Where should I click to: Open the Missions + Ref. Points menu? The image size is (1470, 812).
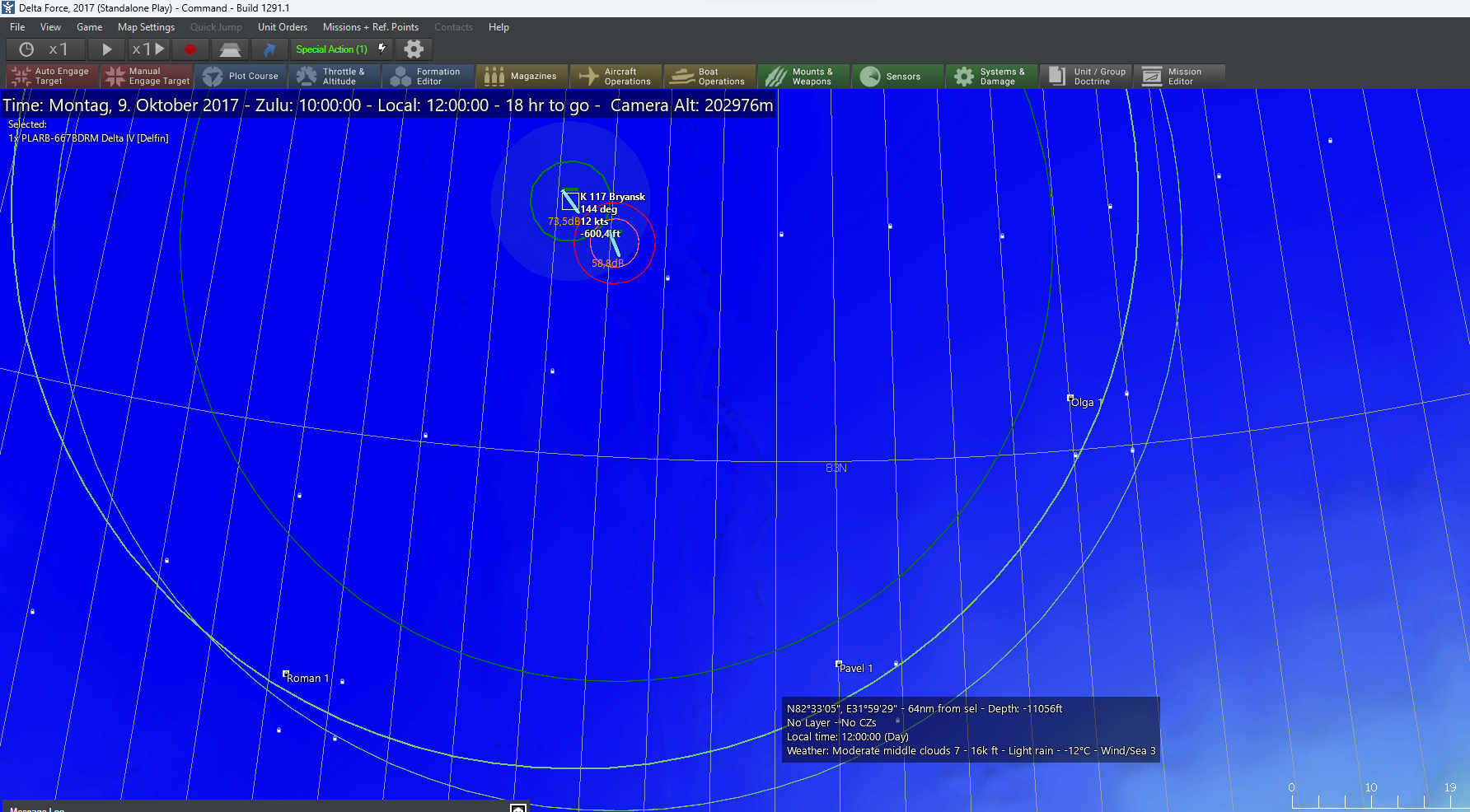tap(371, 27)
